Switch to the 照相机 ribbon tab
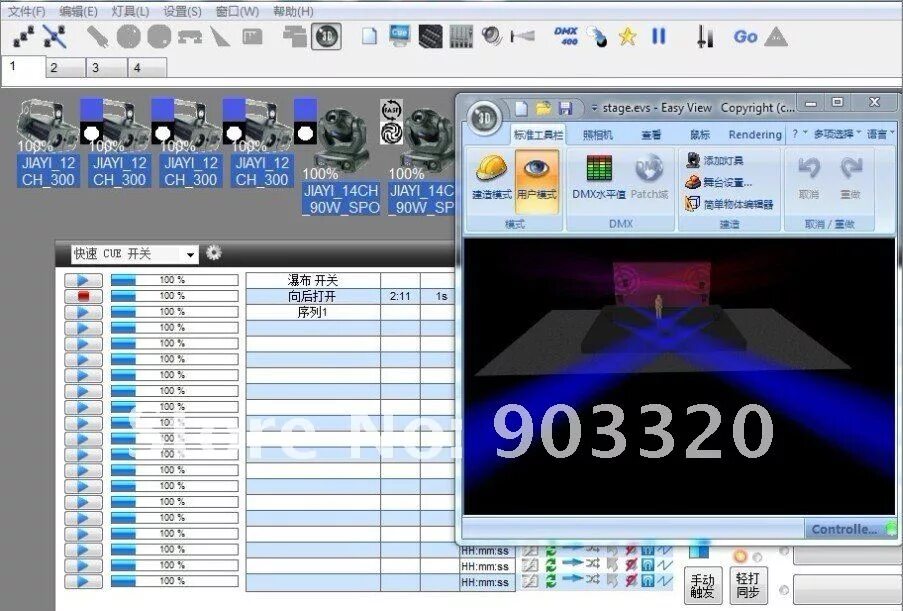The width and height of the screenshot is (903, 611). (598, 135)
